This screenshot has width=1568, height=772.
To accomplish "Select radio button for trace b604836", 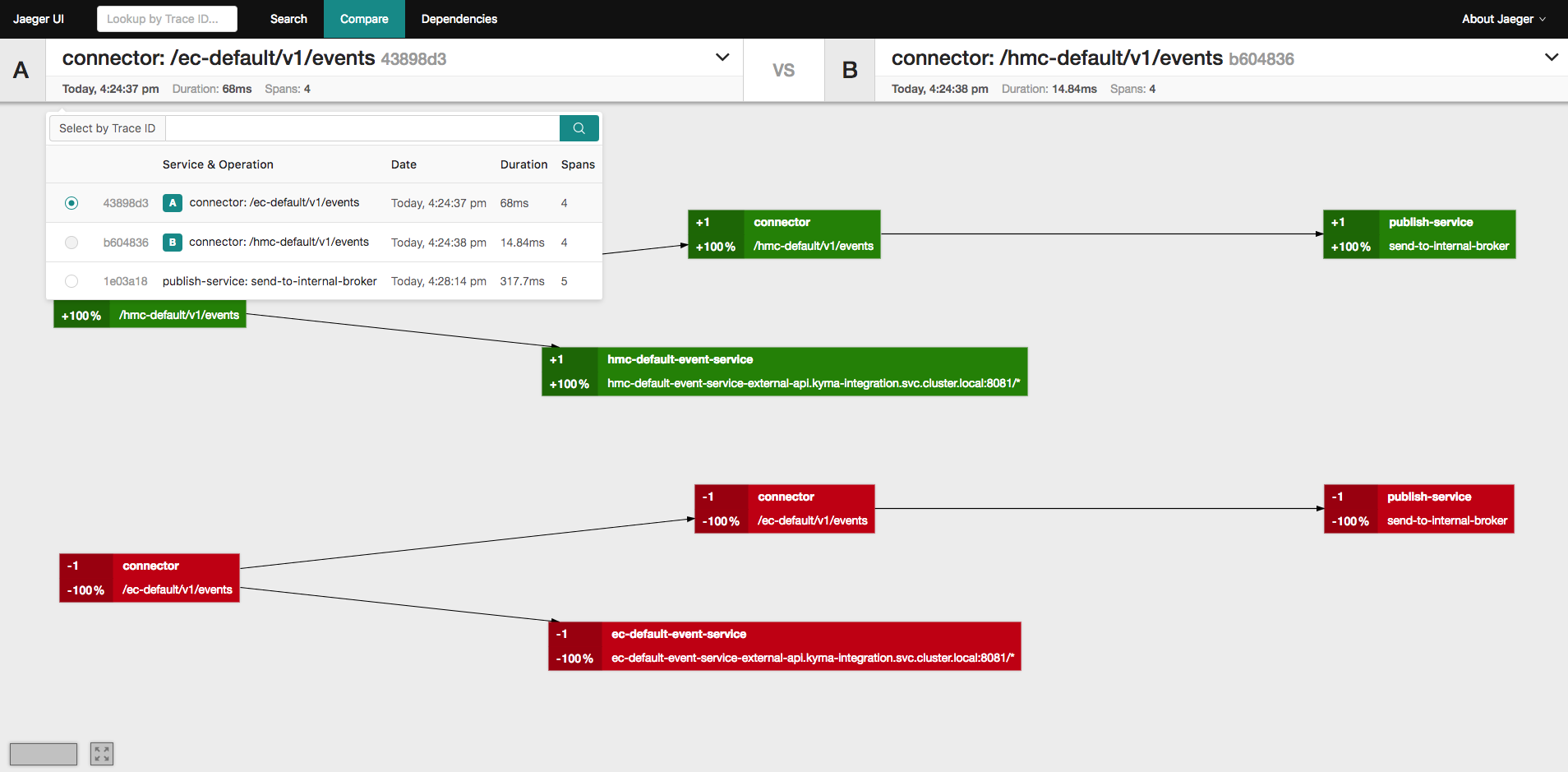I will 71,242.
